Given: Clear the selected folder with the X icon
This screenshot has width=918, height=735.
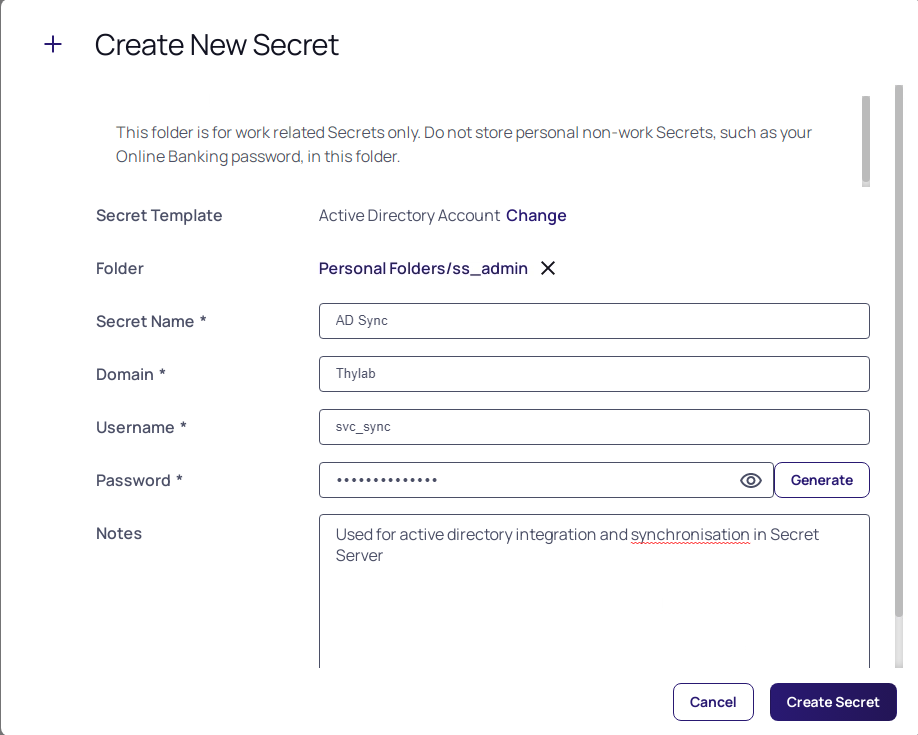Looking at the screenshot, I should point(547,268).
